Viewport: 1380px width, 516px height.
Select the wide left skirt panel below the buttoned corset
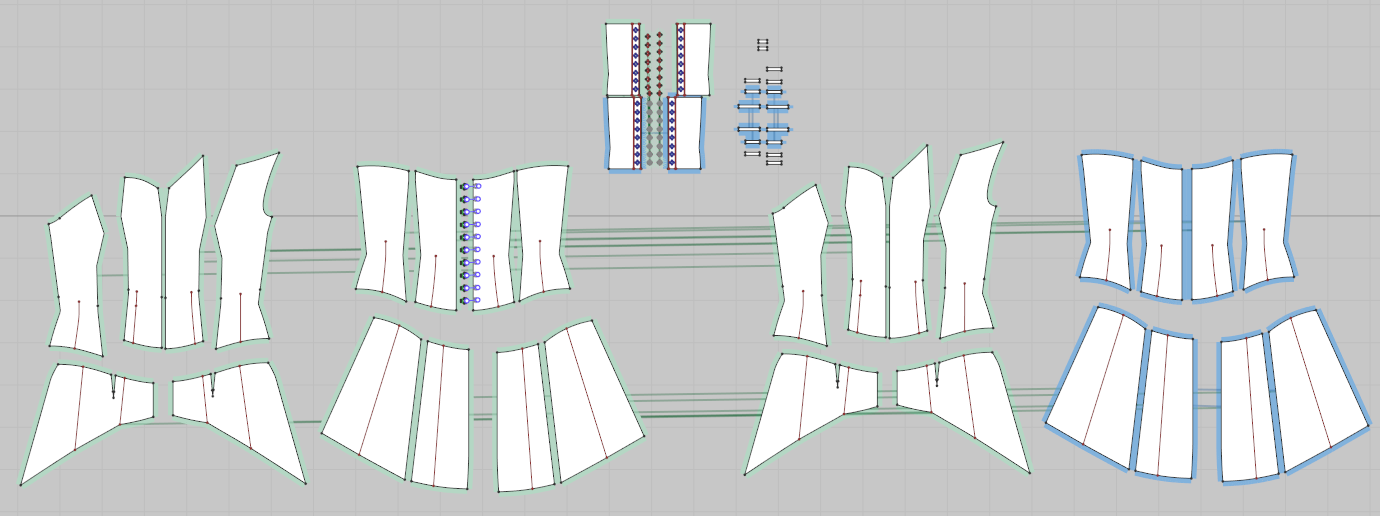[375, 400]
